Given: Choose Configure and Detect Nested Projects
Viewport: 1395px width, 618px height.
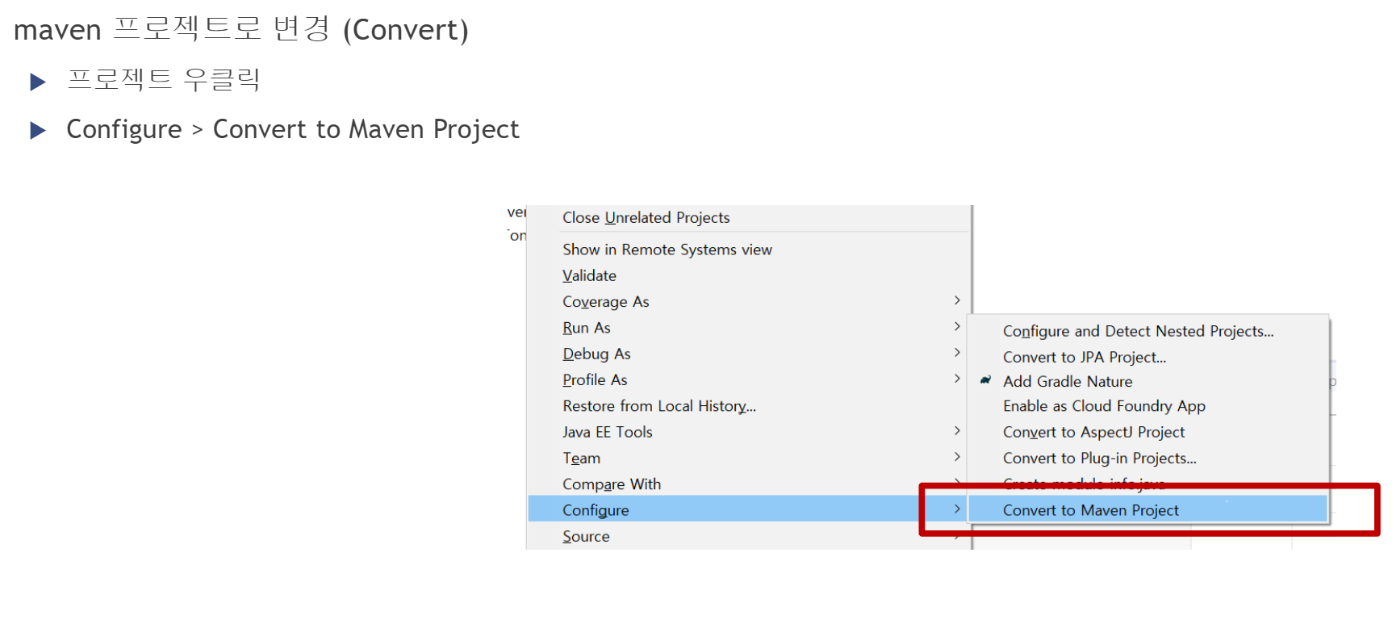Looking at the screenshot, I should tap(1150, 331).
